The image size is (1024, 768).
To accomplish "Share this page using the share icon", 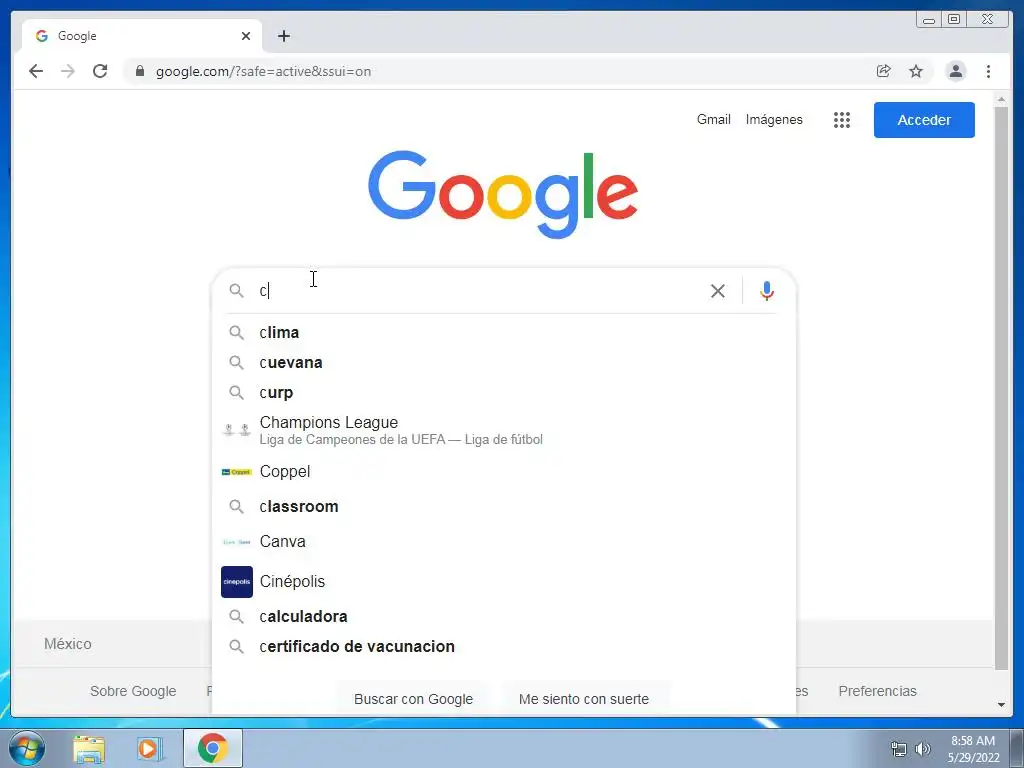I will tap(884, 71).
